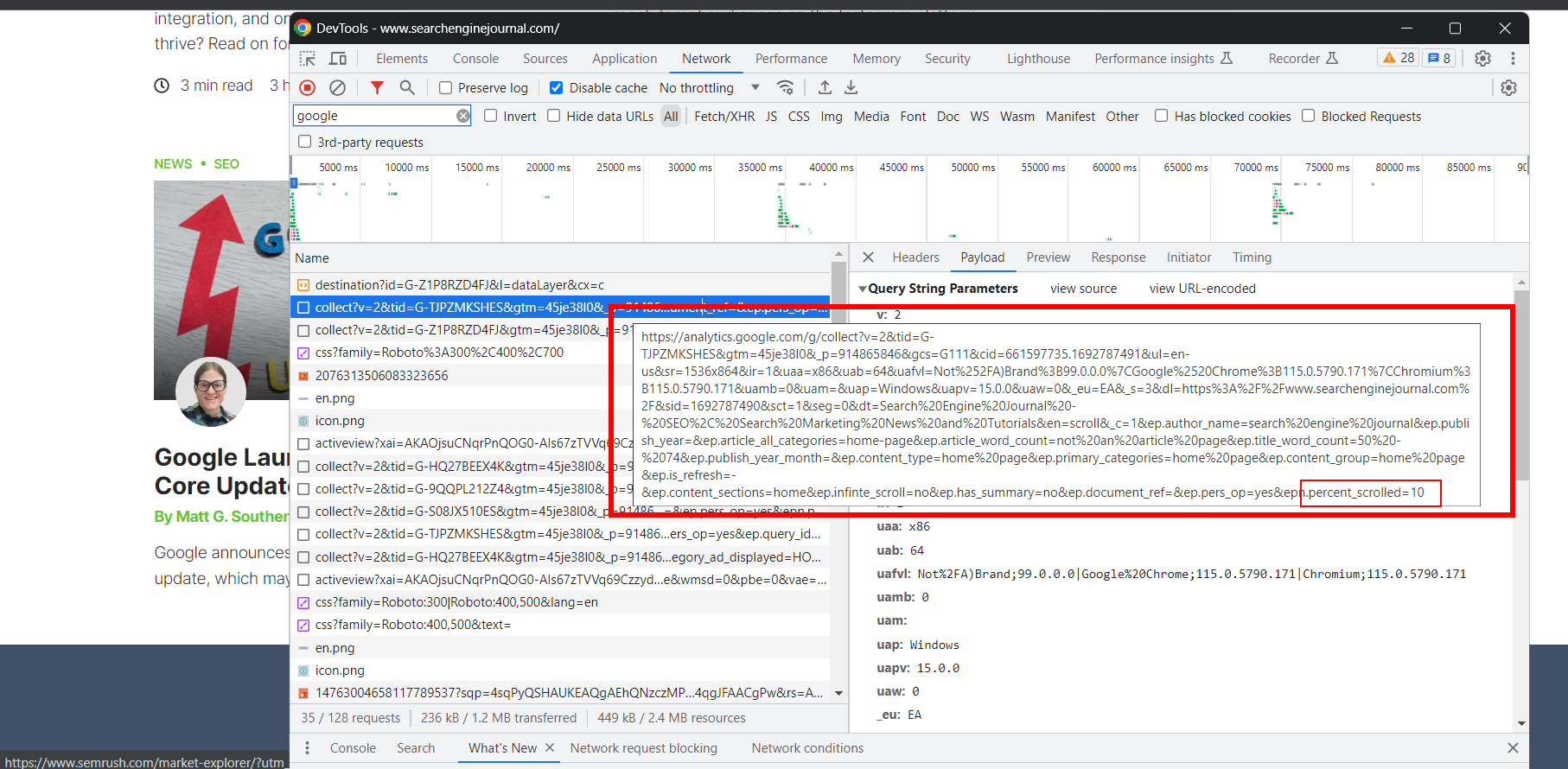
Task: Close the request details pane
Action: (x=869, y=257)
